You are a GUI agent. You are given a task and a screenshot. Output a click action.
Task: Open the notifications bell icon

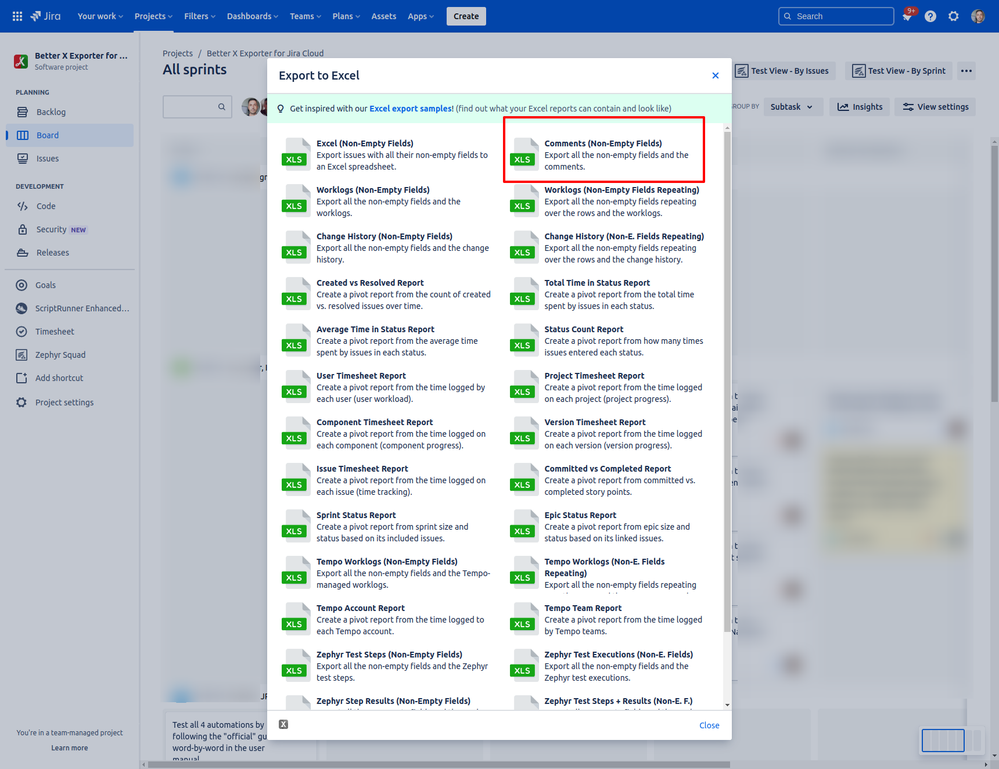(x=907, y=16)
